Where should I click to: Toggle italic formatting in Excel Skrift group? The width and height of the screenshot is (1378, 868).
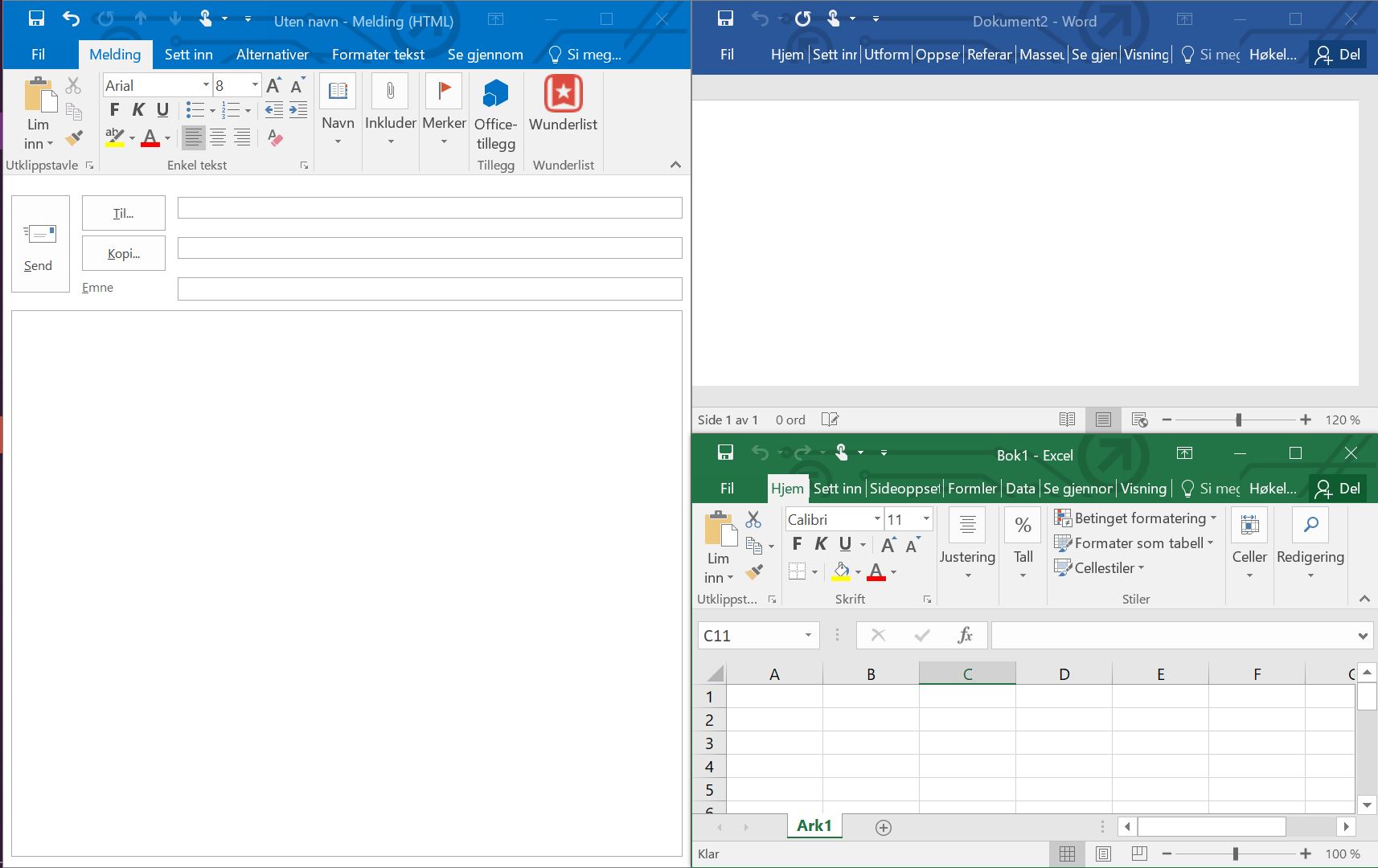click(821, 544)
